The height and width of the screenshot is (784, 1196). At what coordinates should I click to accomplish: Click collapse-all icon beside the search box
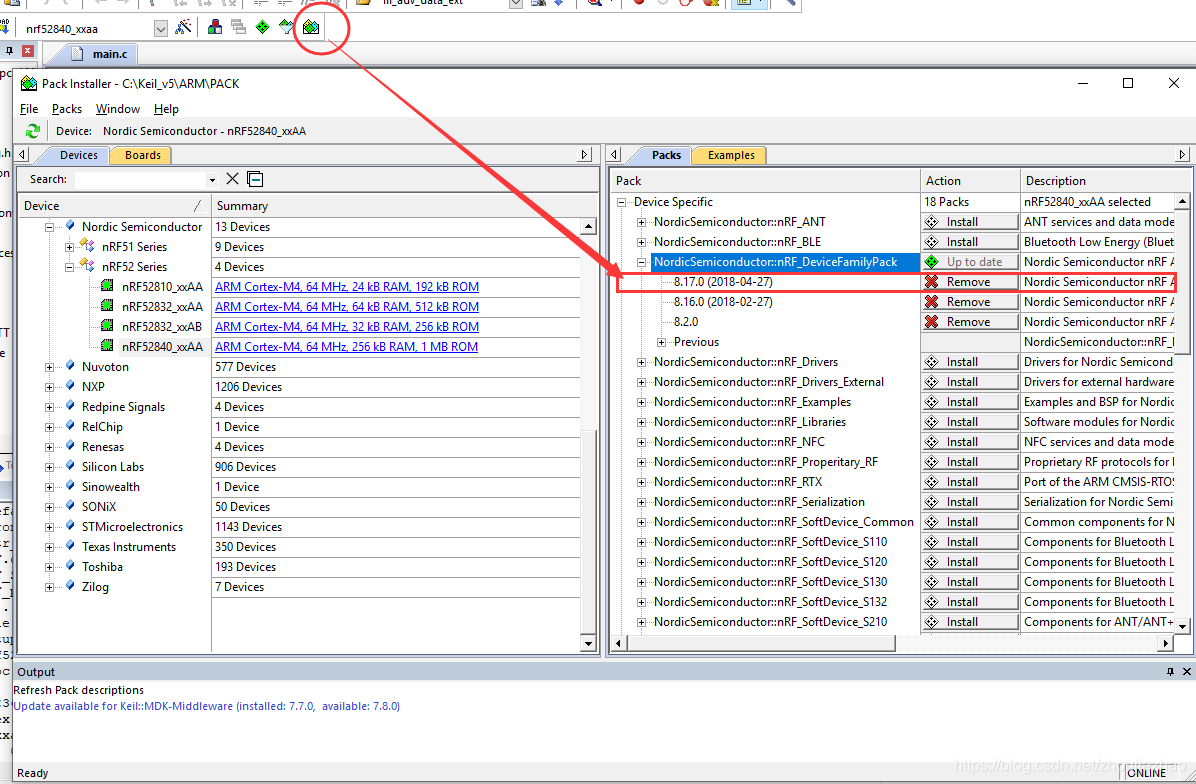coord(256,179)
